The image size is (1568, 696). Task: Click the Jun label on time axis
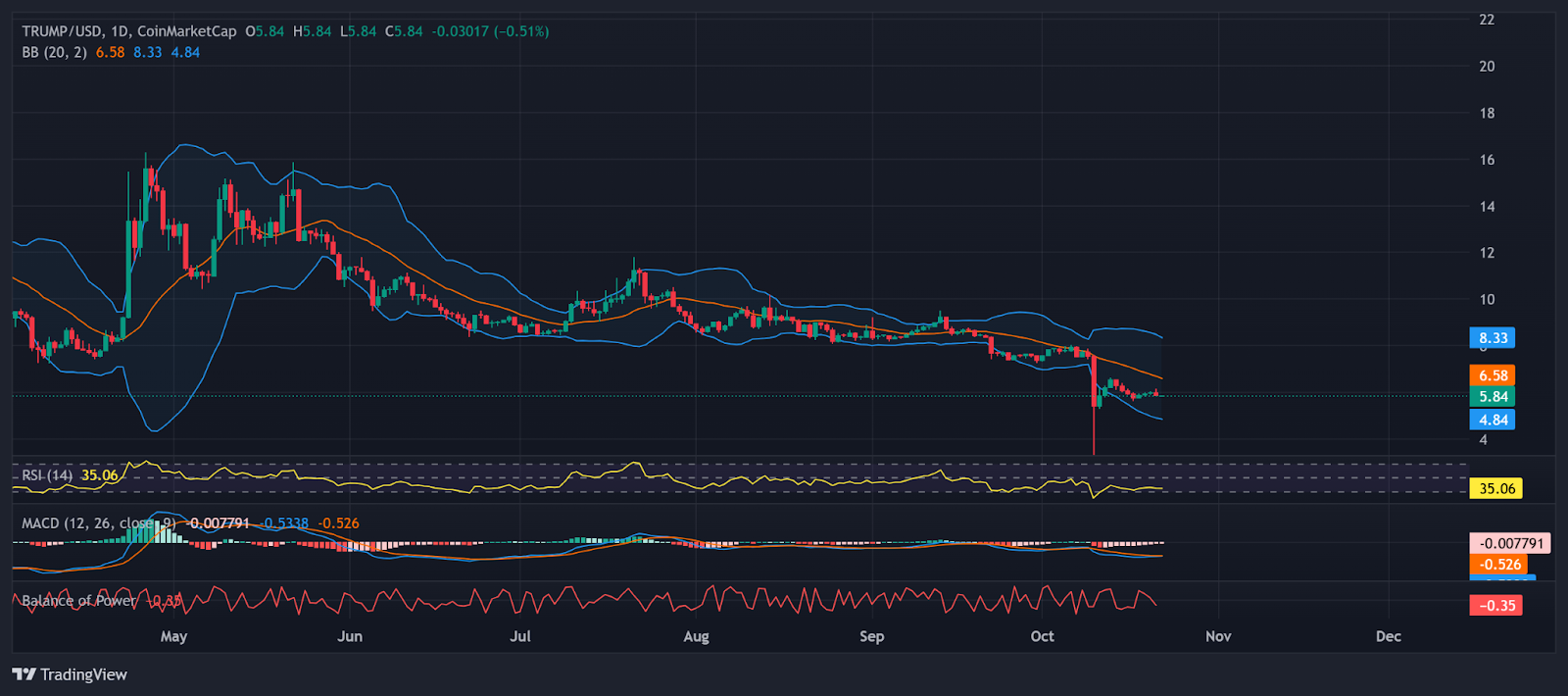pyautogui.click(x=350, y=636)
